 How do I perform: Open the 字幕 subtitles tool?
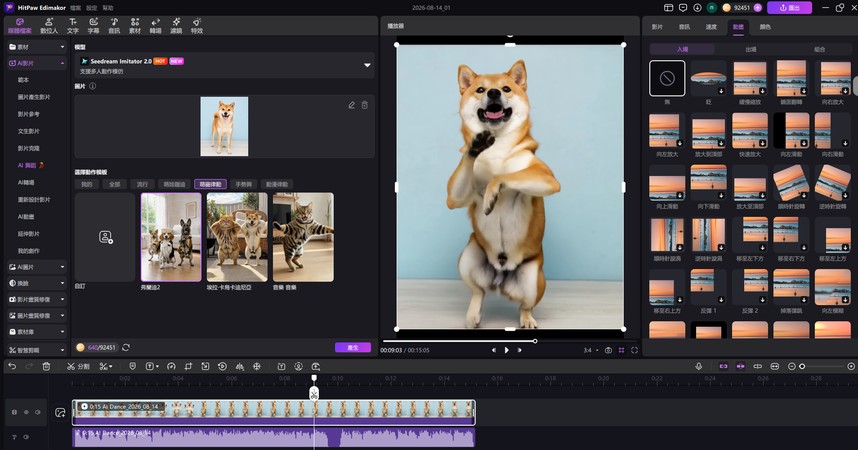[x=94, y=25]
